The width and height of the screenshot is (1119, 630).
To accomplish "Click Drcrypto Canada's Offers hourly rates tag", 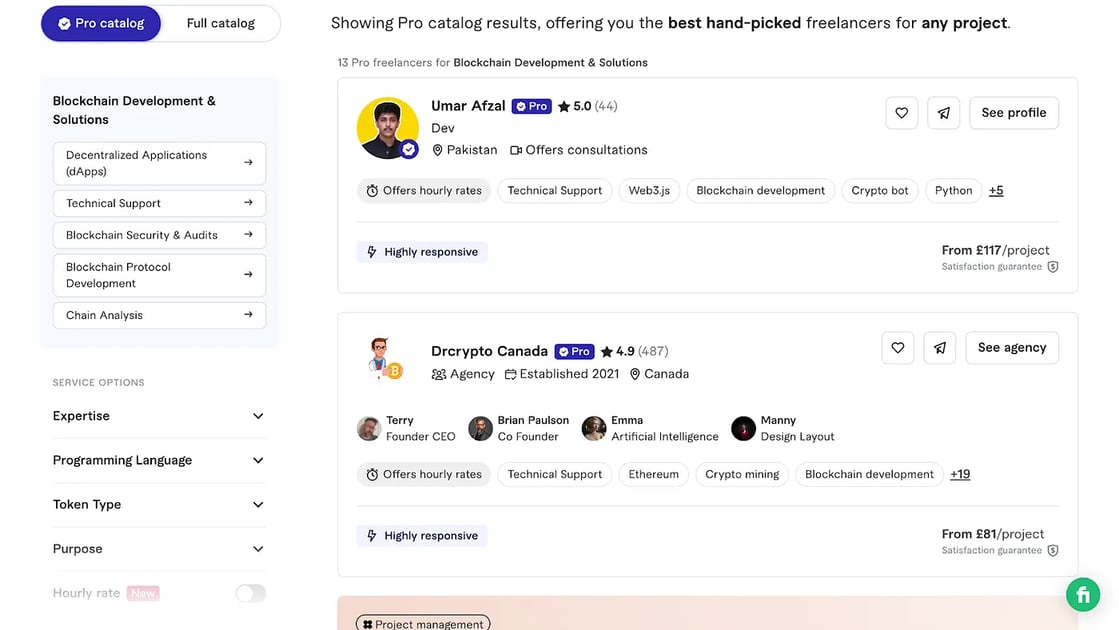I will 424,474.
